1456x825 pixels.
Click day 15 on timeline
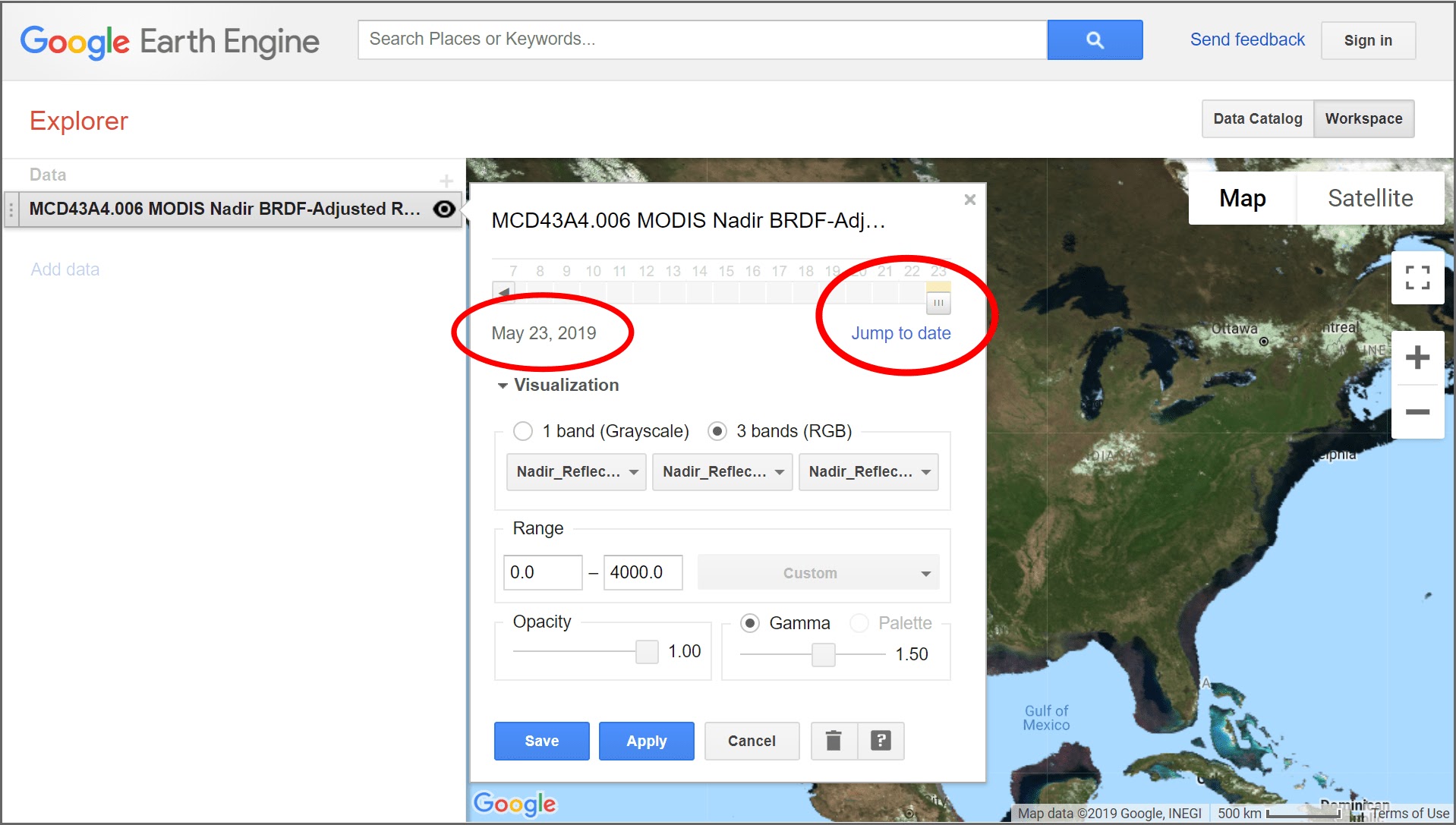coord(726,271)
